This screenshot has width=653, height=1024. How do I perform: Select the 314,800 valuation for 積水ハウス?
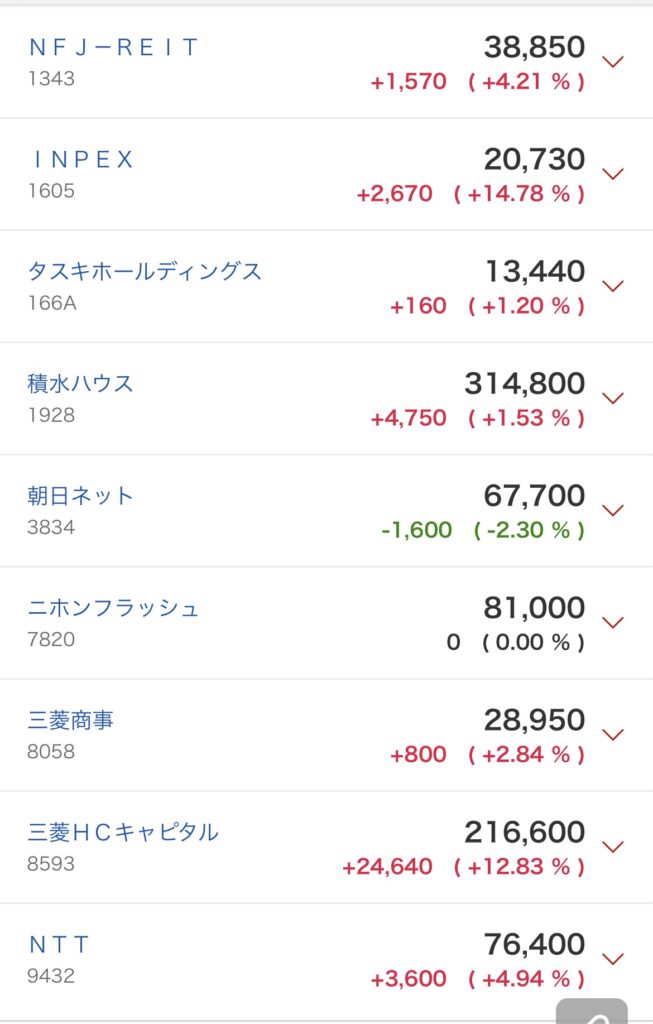pos(524,383)
